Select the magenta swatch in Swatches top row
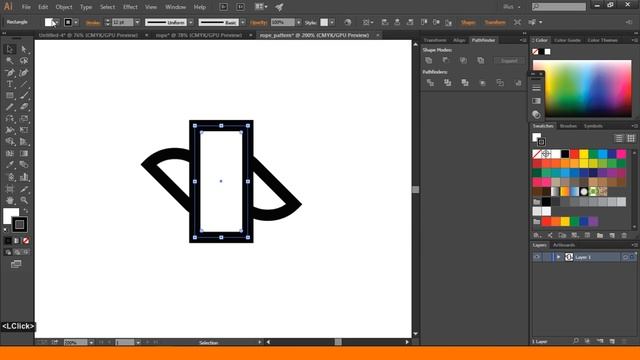The height and width of the screenshot is (360, 640). click(621, 154)
